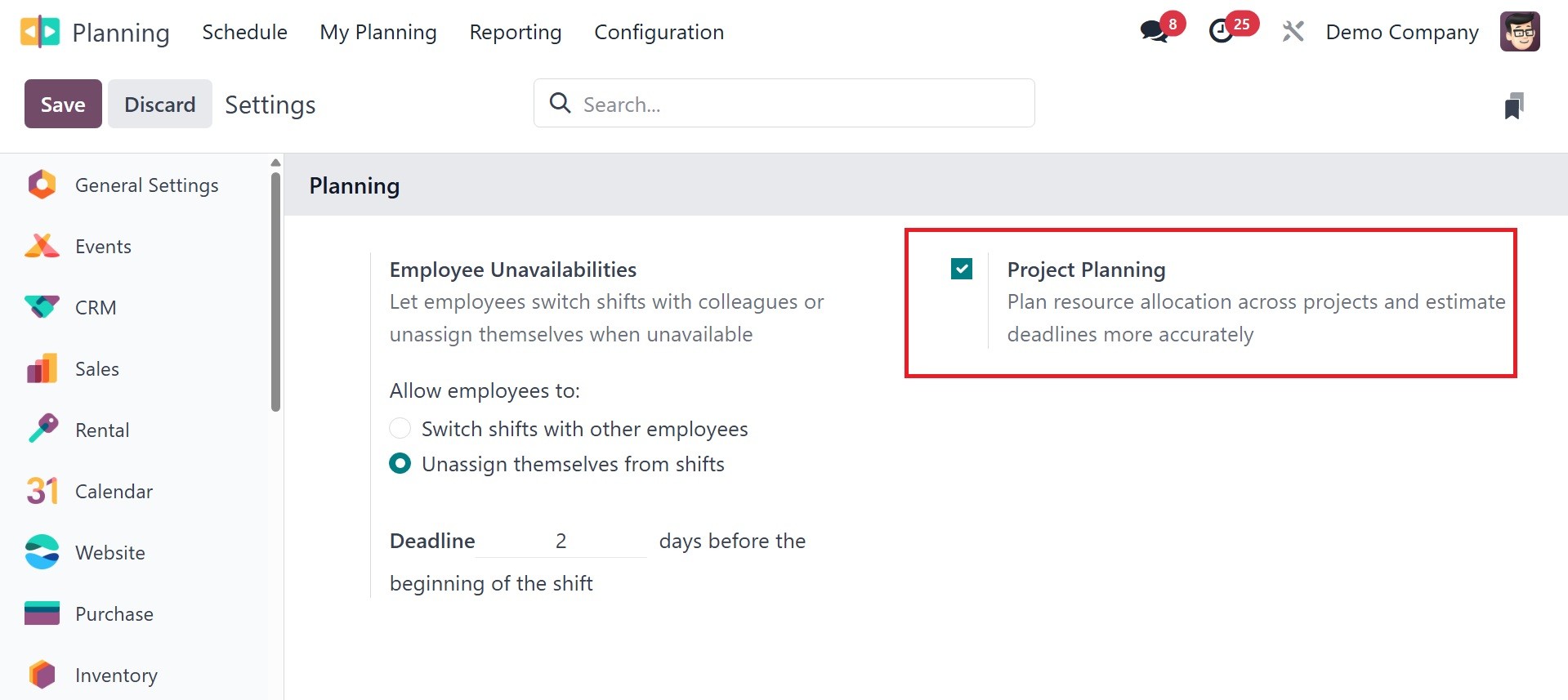1568x700 pixels.
Task: Open the messages conversation icon
Action: [x=1154, y=32]
